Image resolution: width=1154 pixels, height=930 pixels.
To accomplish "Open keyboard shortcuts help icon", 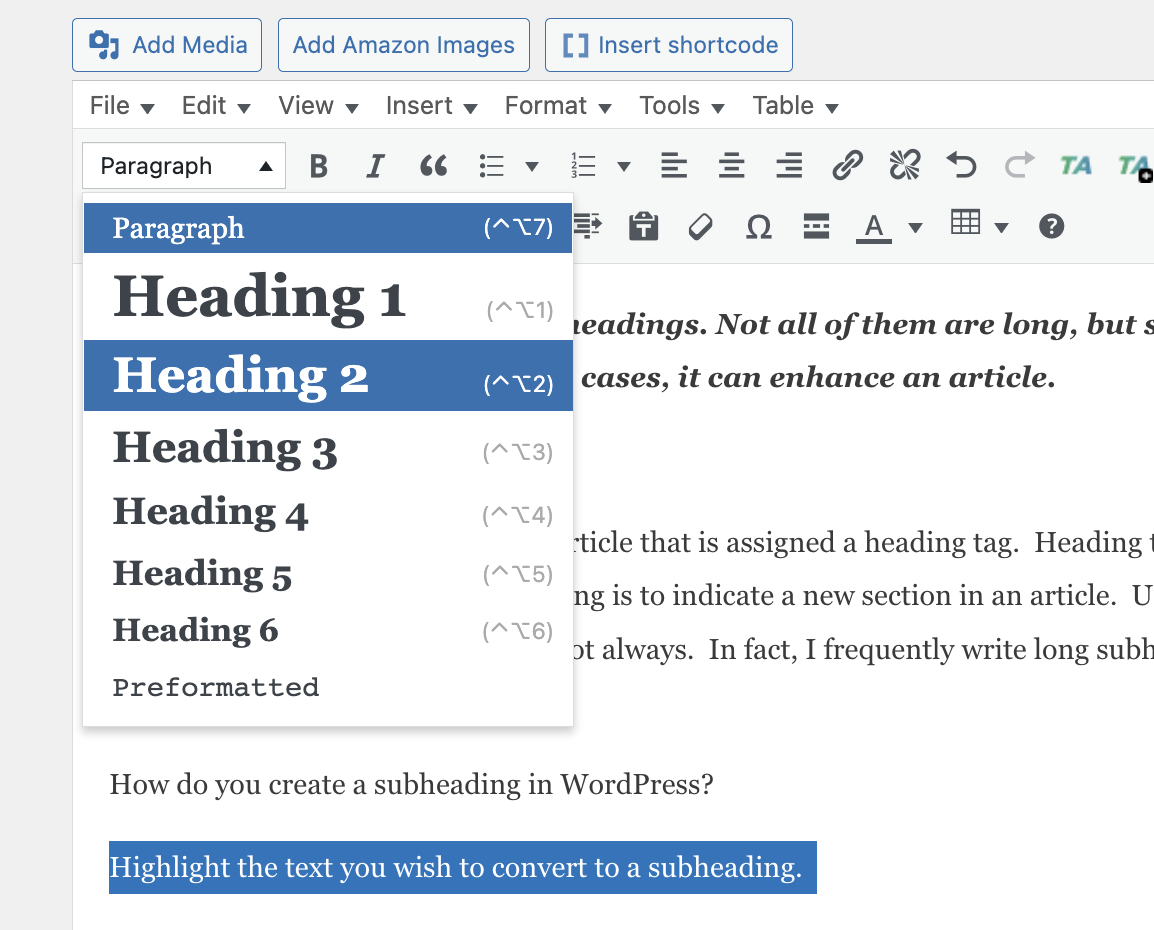I will tap(1052, 227).
